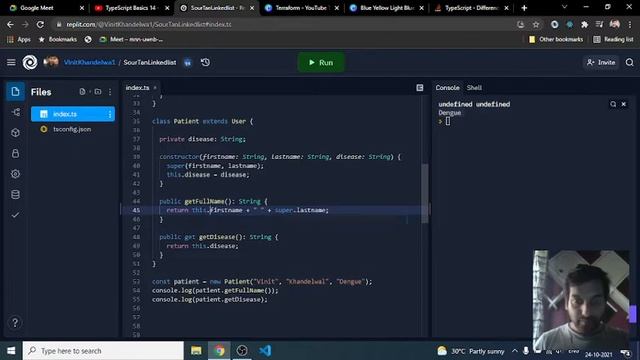This screenshot has height=360, width=640.
Task: Click the replit.com address bar
Action: click(286, 24)
